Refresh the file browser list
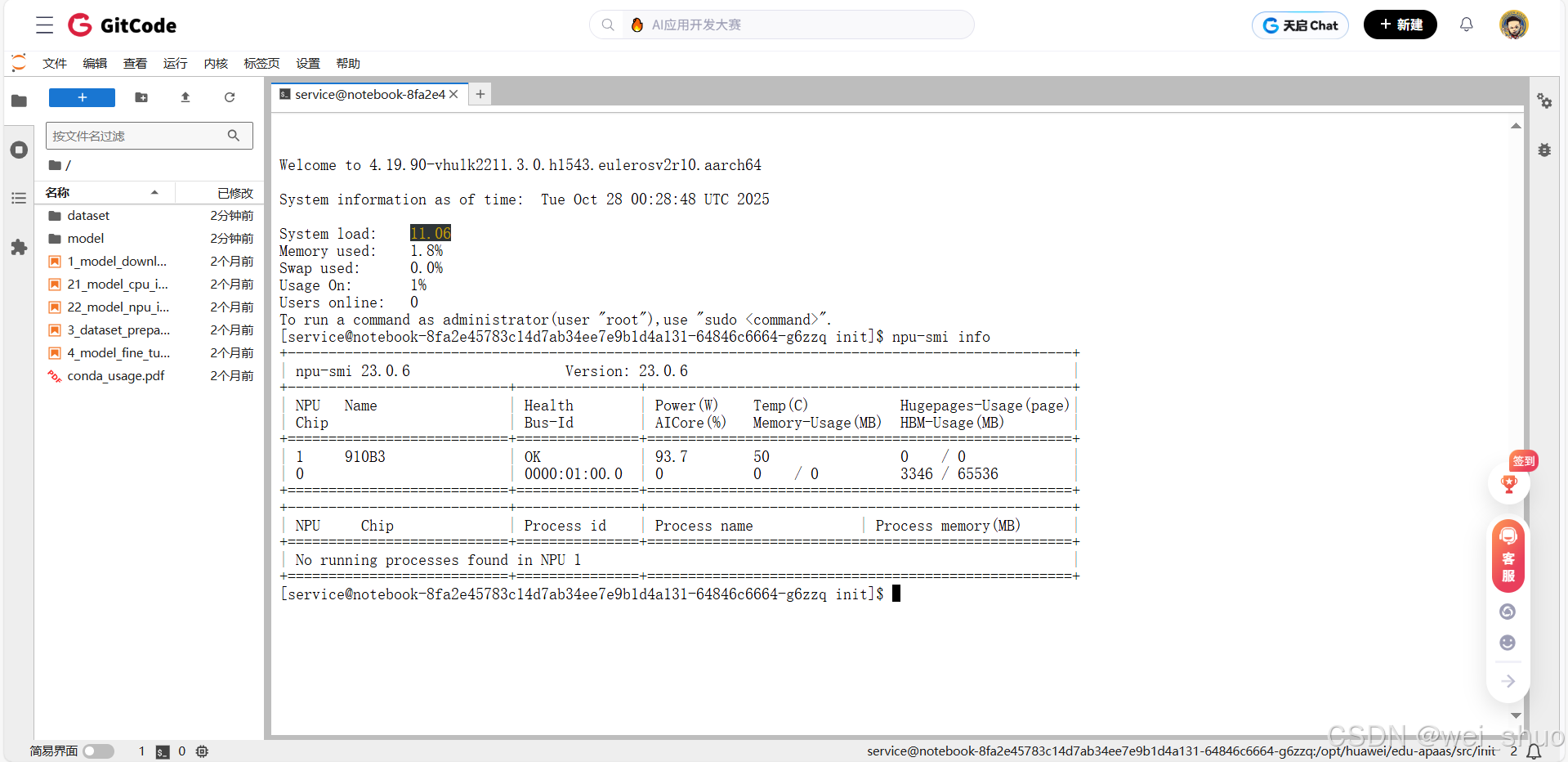The image size is (1568, 762). point(230,97)
